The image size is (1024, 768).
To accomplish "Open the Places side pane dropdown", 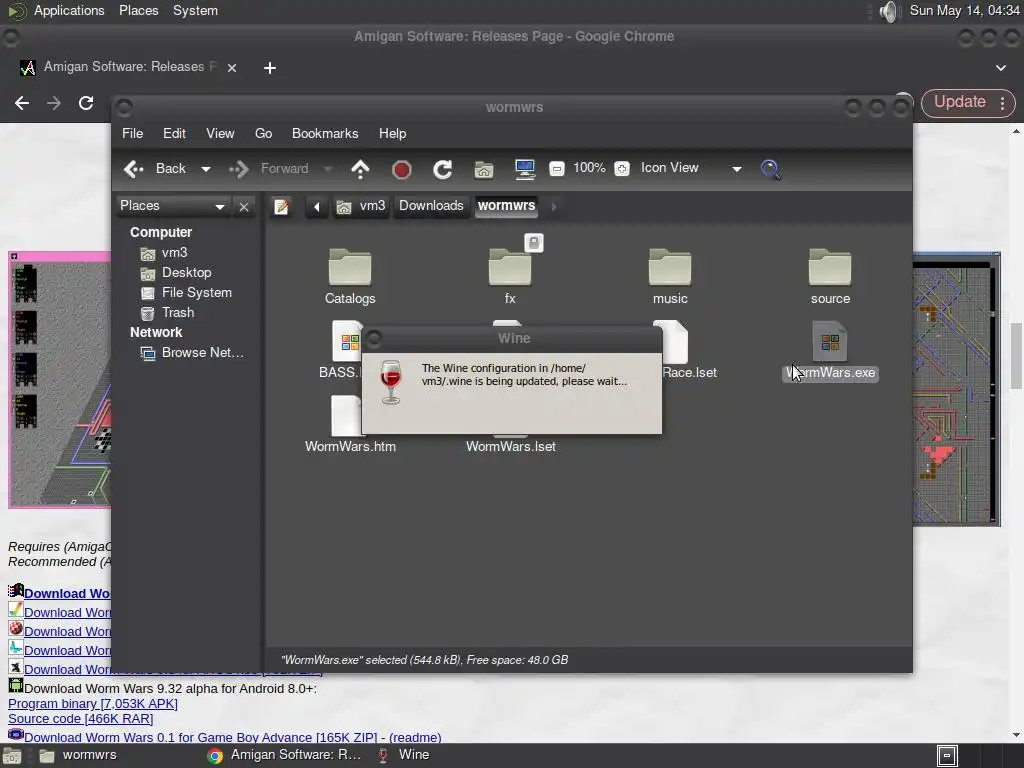I will [x=172, y=206].
